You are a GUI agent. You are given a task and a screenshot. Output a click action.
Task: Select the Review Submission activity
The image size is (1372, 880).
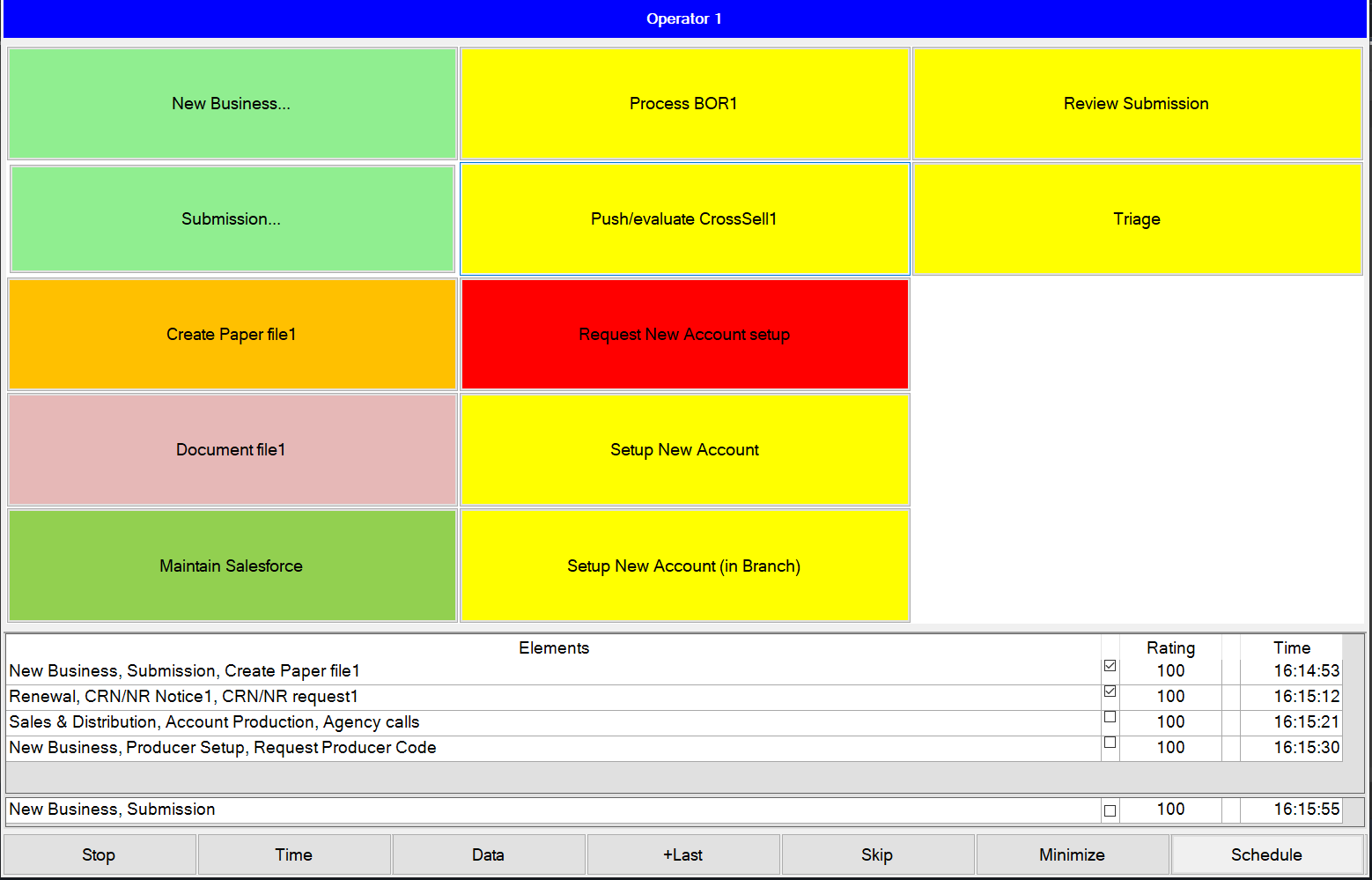[1136, 103]
